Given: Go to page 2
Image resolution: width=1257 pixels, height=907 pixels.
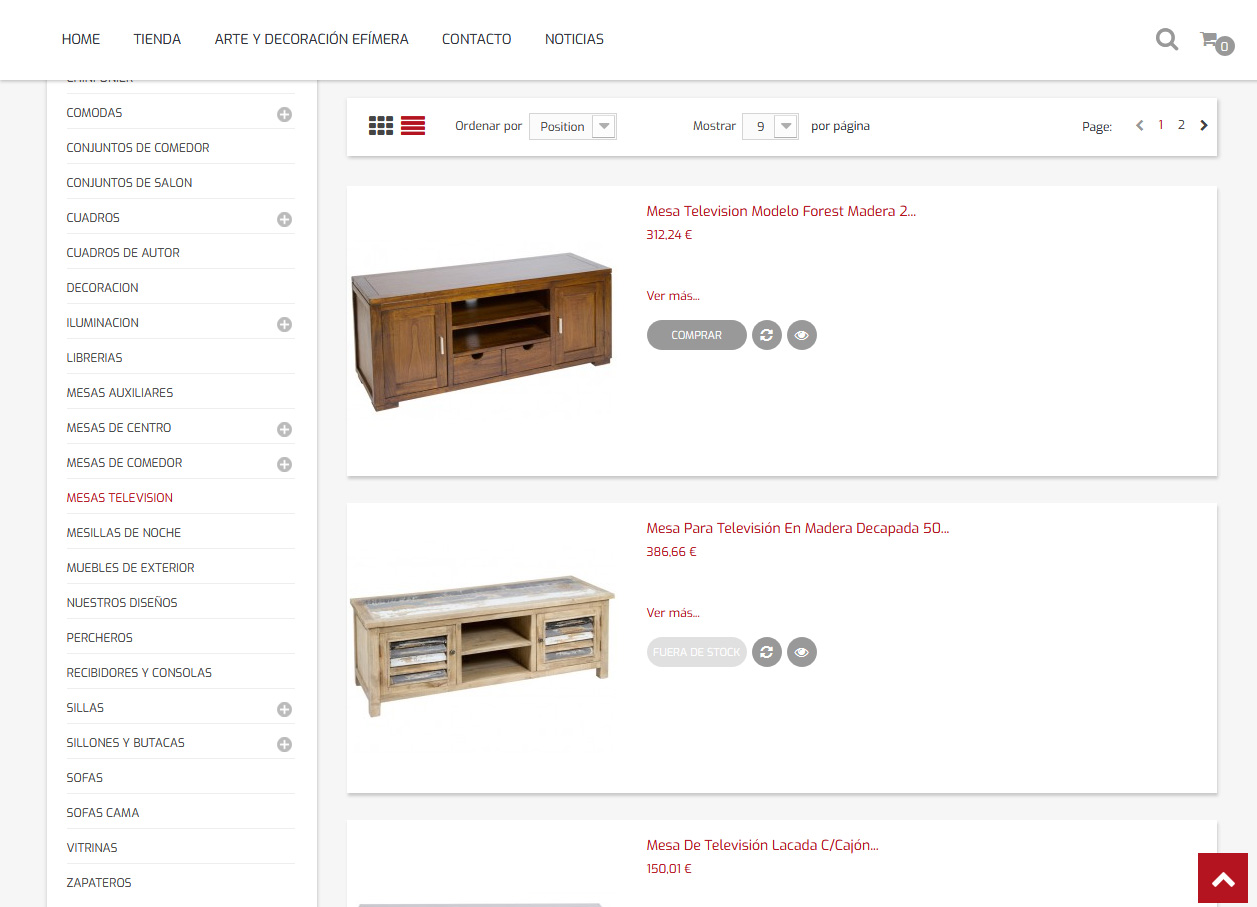Looking at the screenshot, I should pyautogui.click(x=1181, y=126).
